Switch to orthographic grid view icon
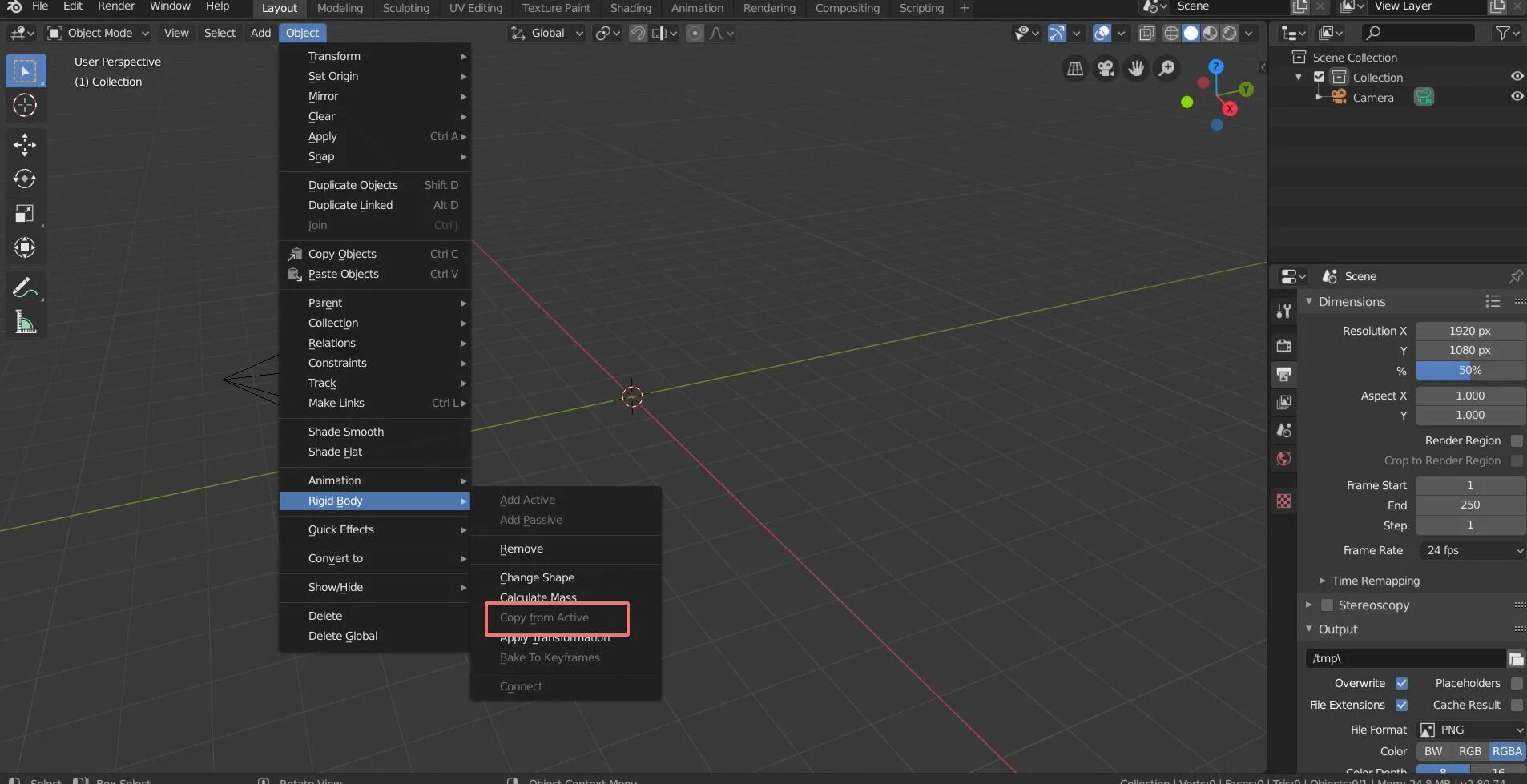This screenshot has height=784, width=1527. (1075, 69)
